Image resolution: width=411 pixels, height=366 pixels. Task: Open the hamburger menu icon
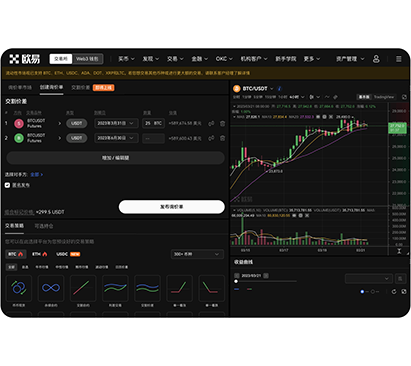click(399, 59)
